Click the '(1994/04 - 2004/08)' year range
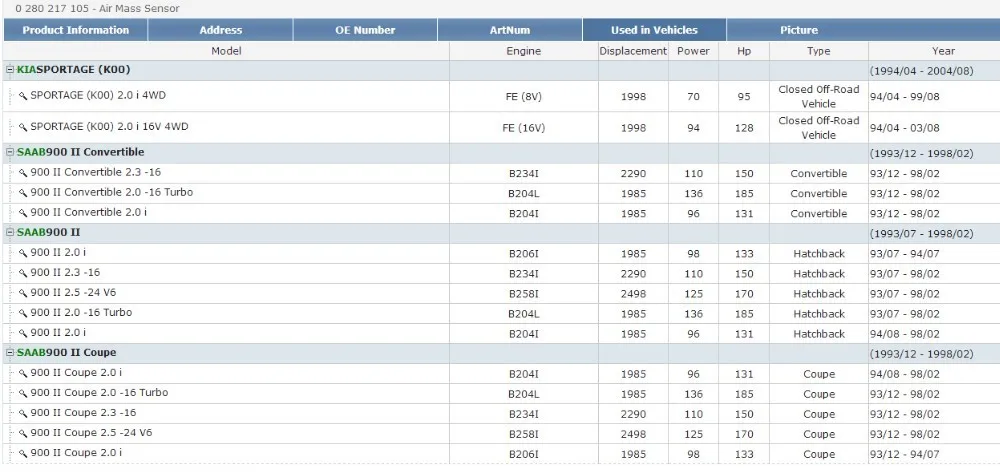The image size is (1000, 473). pyautogui.click(x=922, y=71)
